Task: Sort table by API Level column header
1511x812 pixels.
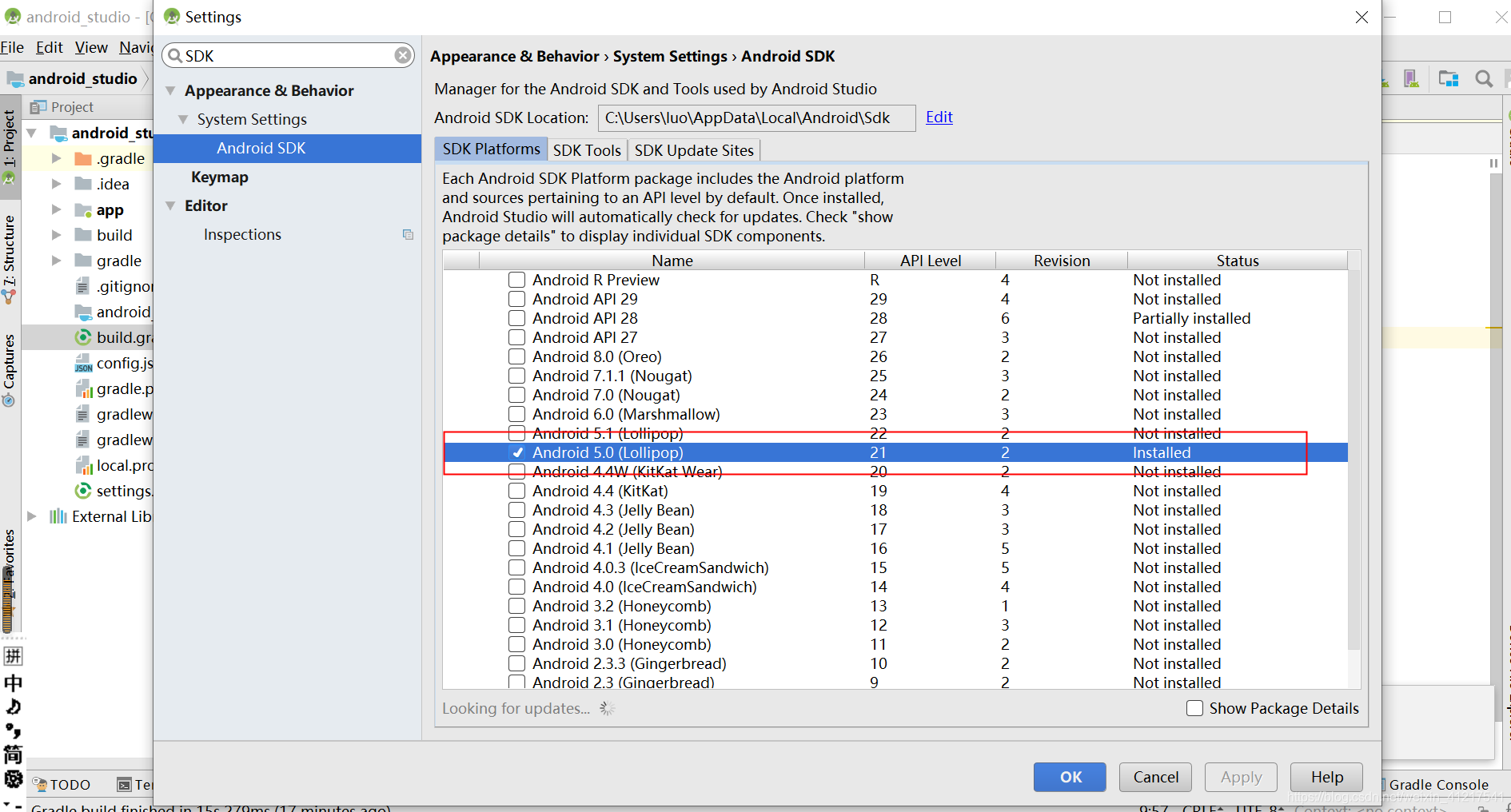Action: point(930,261)
